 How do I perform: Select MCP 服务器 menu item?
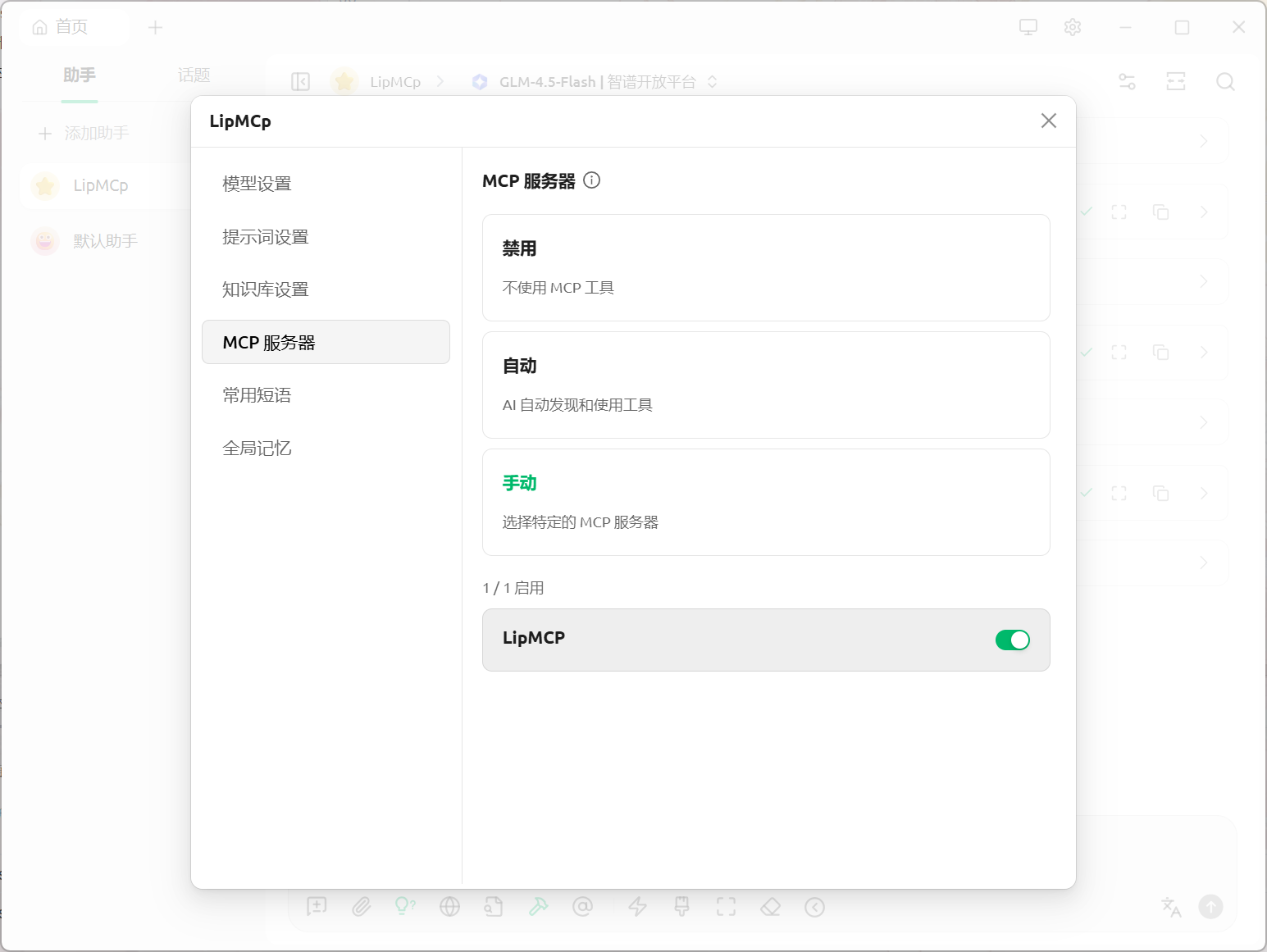[x=326, y=342]
